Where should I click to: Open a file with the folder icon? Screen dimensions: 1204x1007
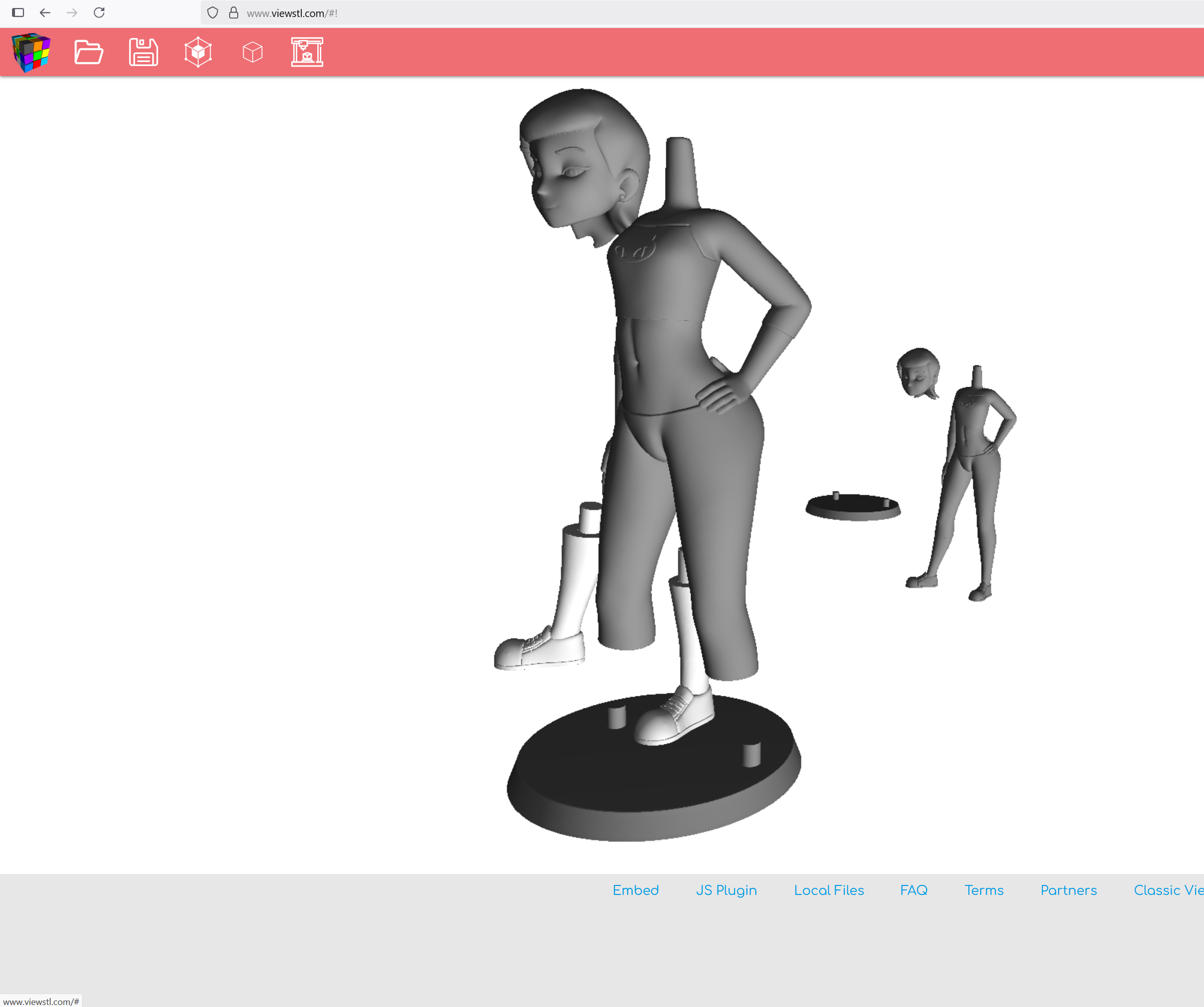pos(89,52)
